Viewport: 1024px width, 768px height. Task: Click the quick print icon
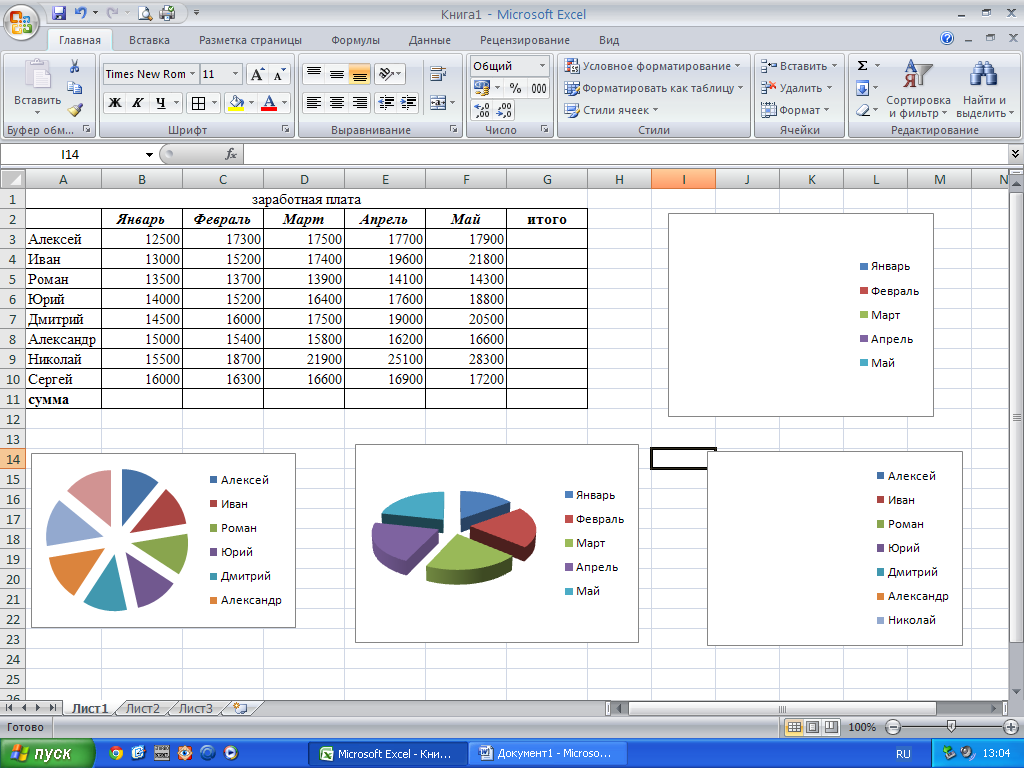167,12
